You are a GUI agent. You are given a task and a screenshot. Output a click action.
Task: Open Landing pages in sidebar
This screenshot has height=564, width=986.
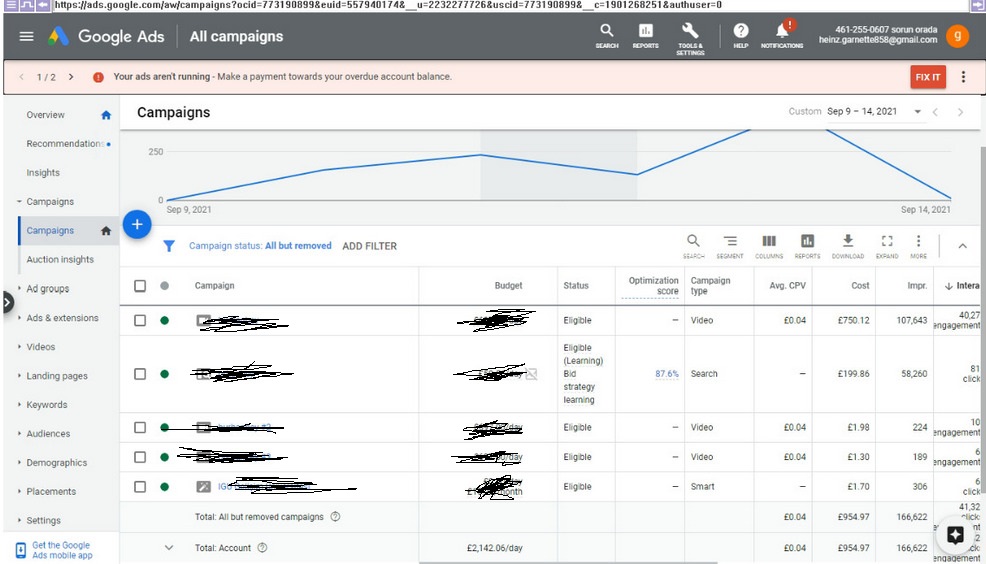click(x=57, y=376)
